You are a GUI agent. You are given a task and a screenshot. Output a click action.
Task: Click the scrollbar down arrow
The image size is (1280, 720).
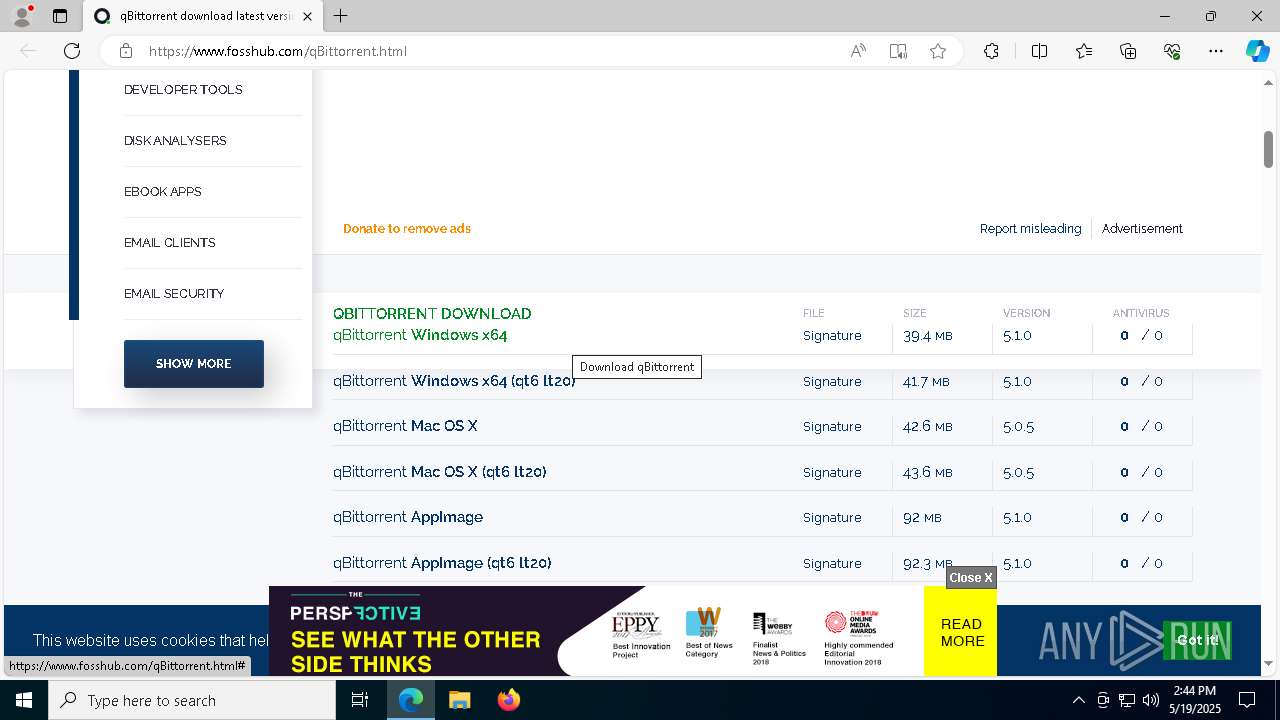(1268, 663)
